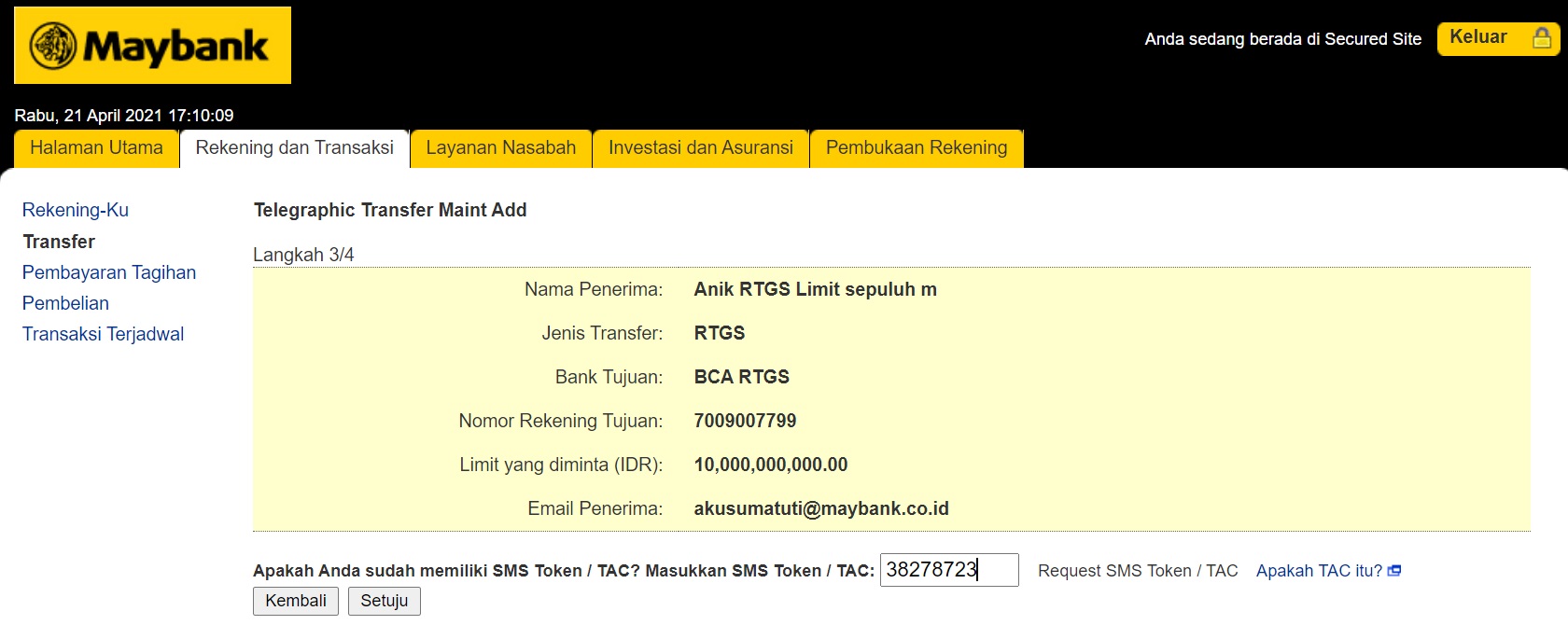This screenshot has height=625, width=1568.
Task: Select Transfer in the left menu
Action: pos(59,242)
